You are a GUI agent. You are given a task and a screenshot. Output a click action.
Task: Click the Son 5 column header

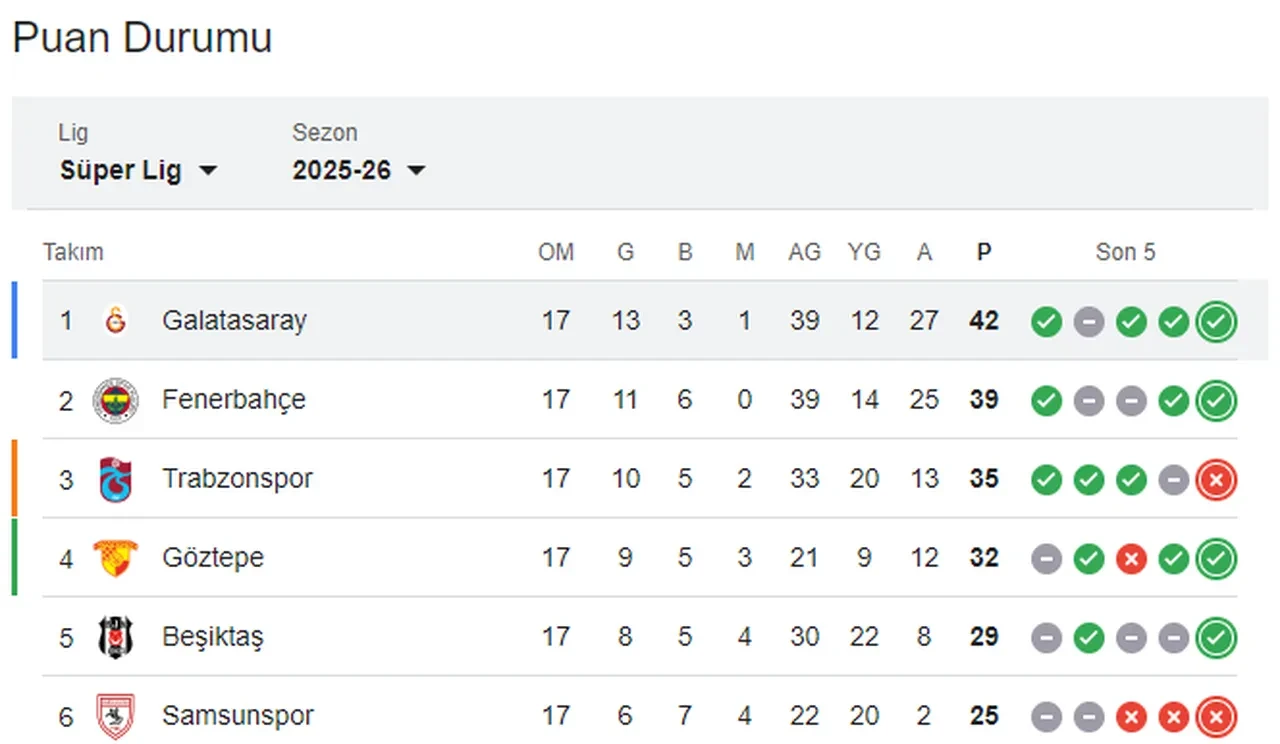[x=1125, y=252]
